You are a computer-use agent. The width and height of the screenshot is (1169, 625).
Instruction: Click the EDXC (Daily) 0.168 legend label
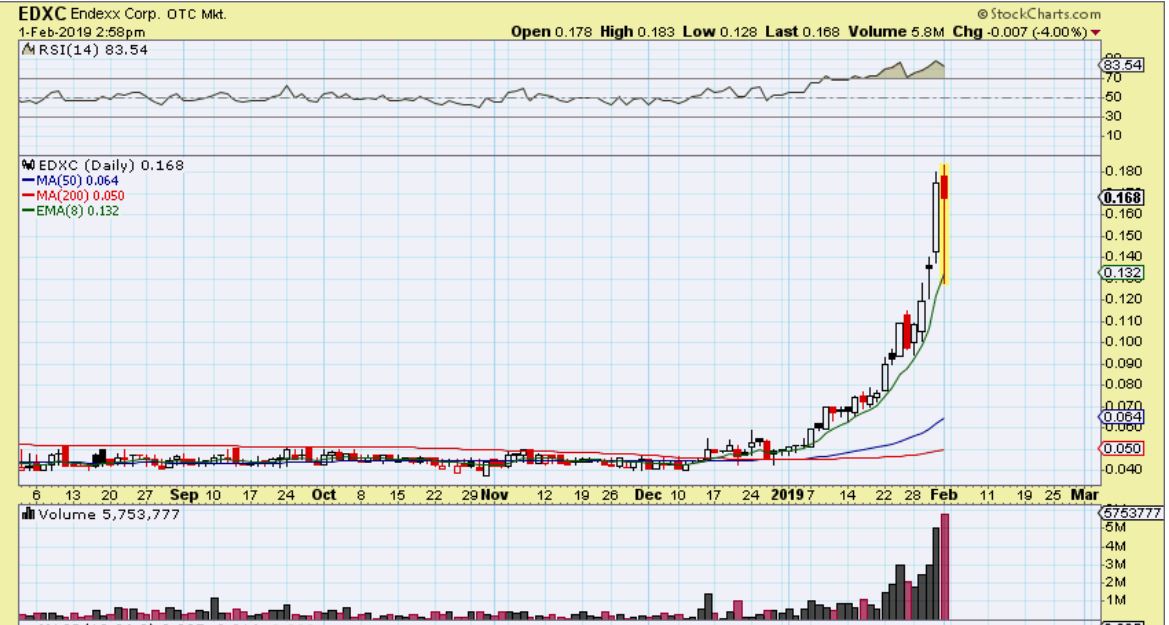pos(111,165)
